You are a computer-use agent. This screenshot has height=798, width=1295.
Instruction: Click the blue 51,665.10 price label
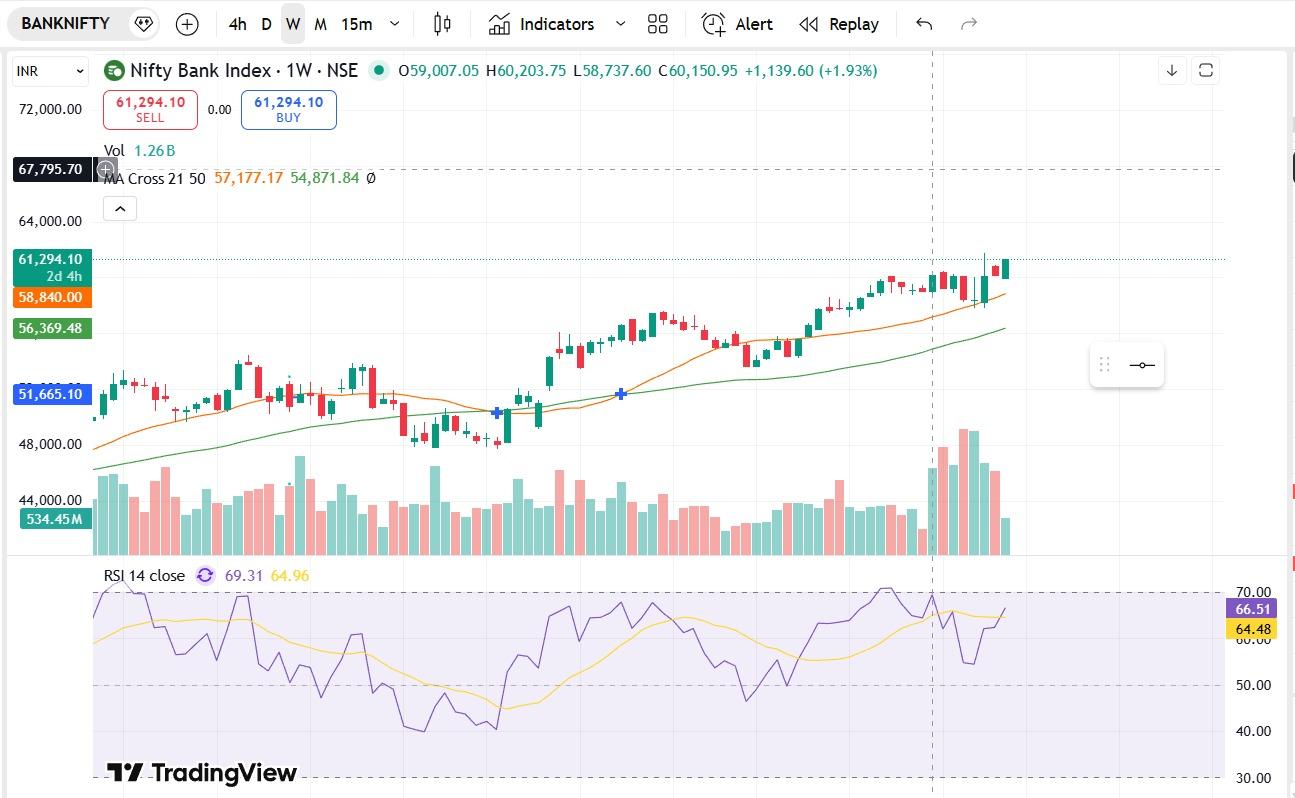(x=50, y=394)
